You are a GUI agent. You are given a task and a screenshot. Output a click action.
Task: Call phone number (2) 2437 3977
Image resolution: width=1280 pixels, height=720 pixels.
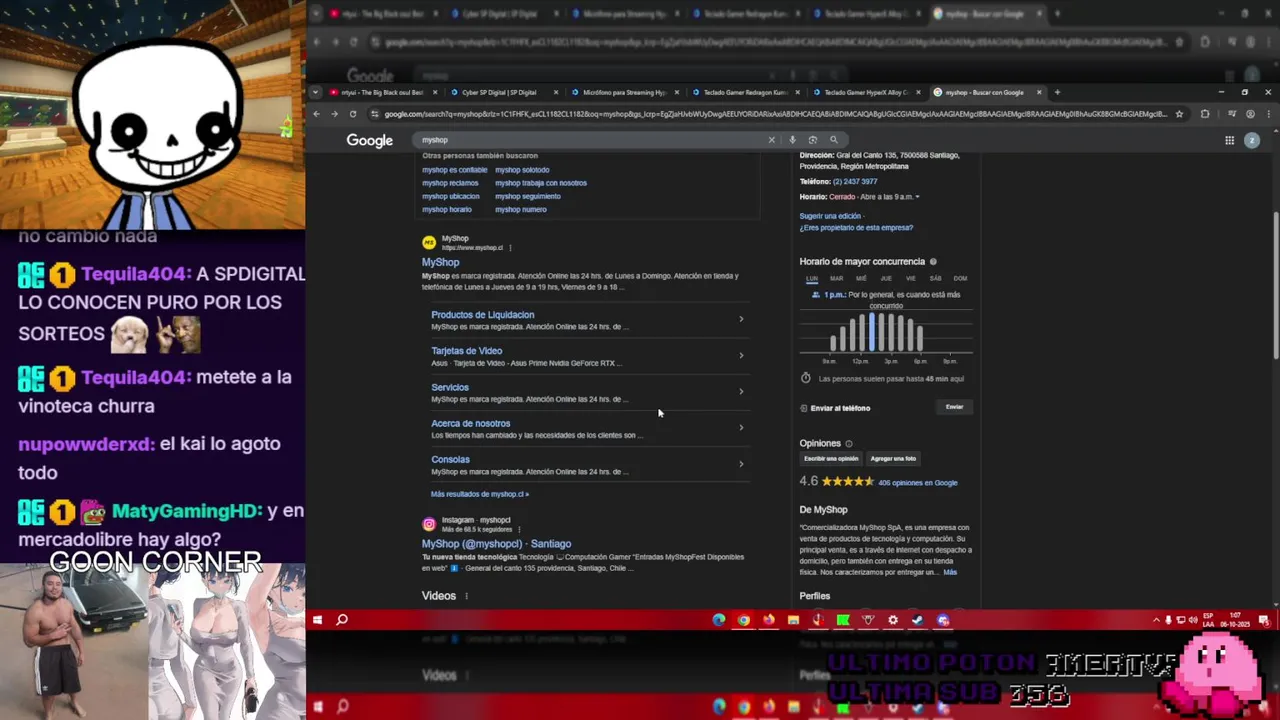point(855,182)
